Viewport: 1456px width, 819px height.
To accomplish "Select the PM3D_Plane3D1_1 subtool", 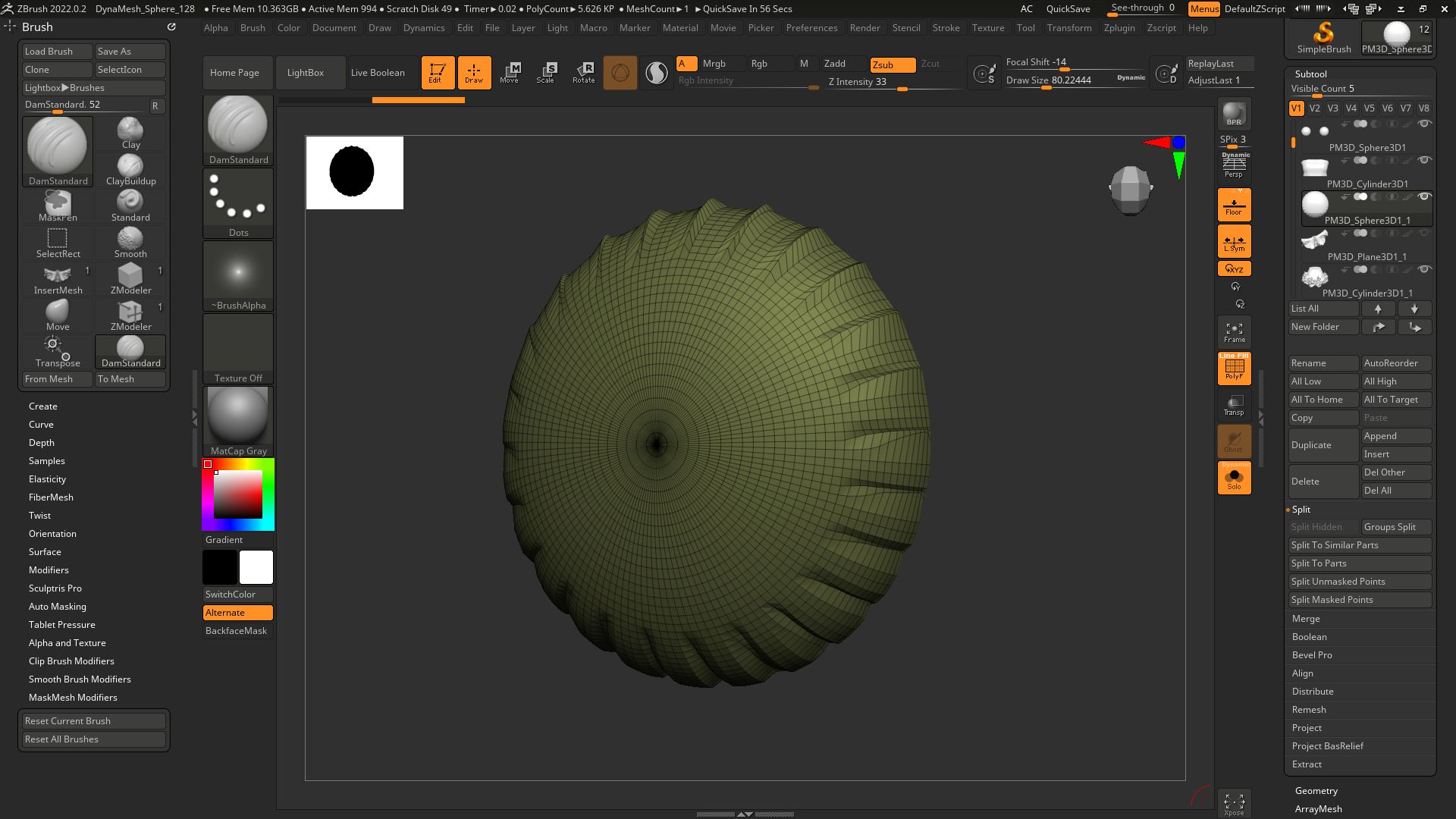I will click(x=1366, y=247).
